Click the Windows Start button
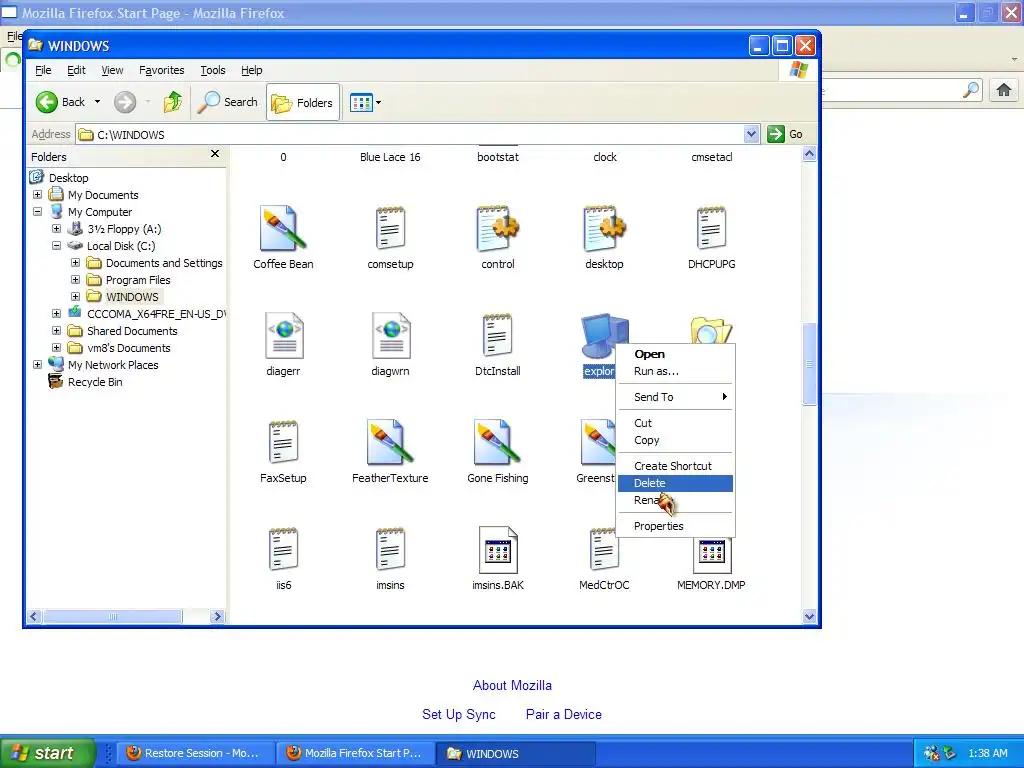Image resolution: width=1024 pixels, height=768 pixels. click(x=48, y=753)
